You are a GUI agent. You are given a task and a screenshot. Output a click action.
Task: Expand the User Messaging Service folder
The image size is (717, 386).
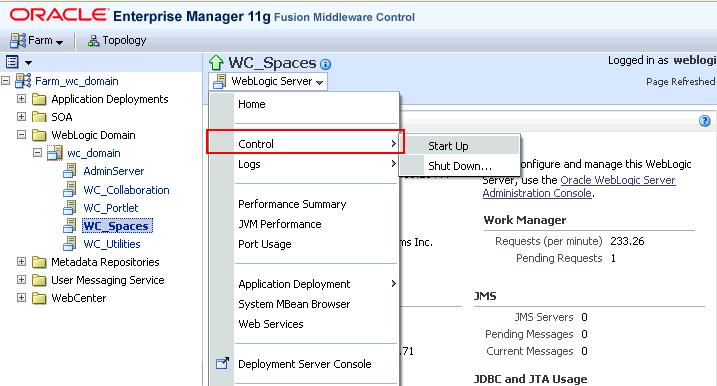[x=21, y=279]
